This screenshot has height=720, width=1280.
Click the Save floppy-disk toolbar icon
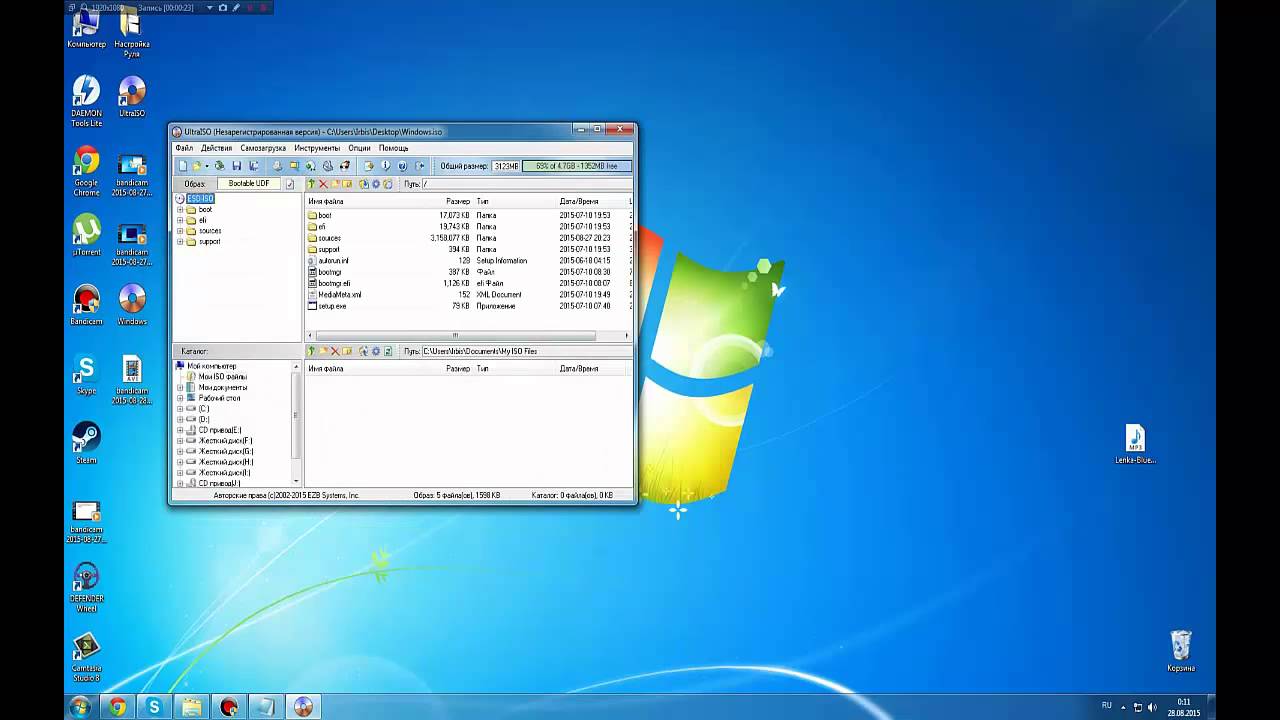(237, 166)
